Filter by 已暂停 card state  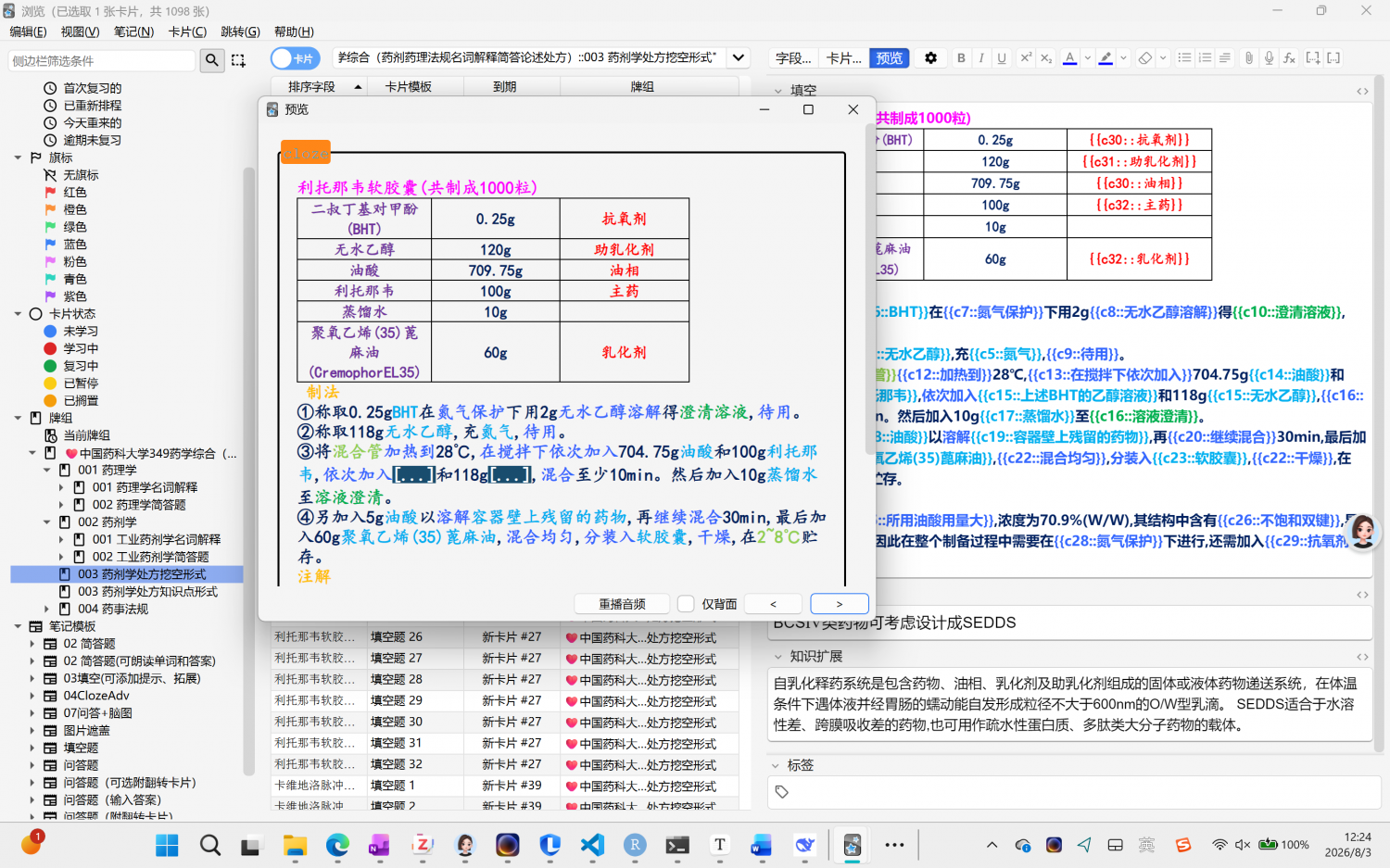tap(81, 384)
